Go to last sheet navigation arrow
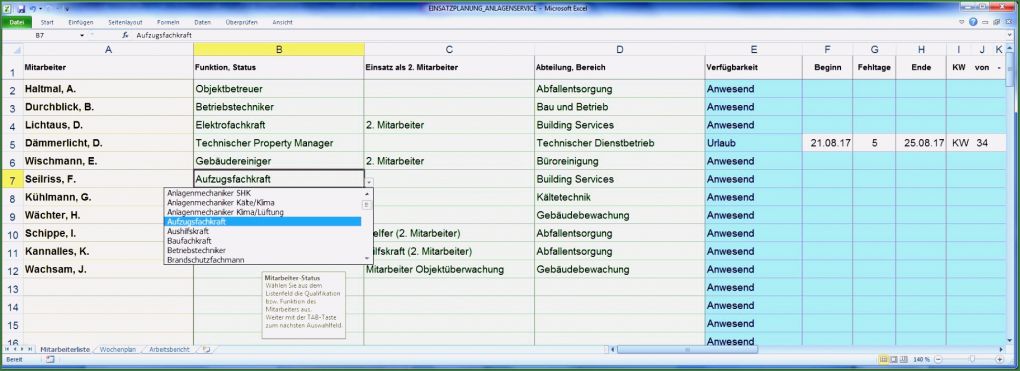Viewport: 1020px width, 371px height. pyautogui.click(x=30, y=350)
